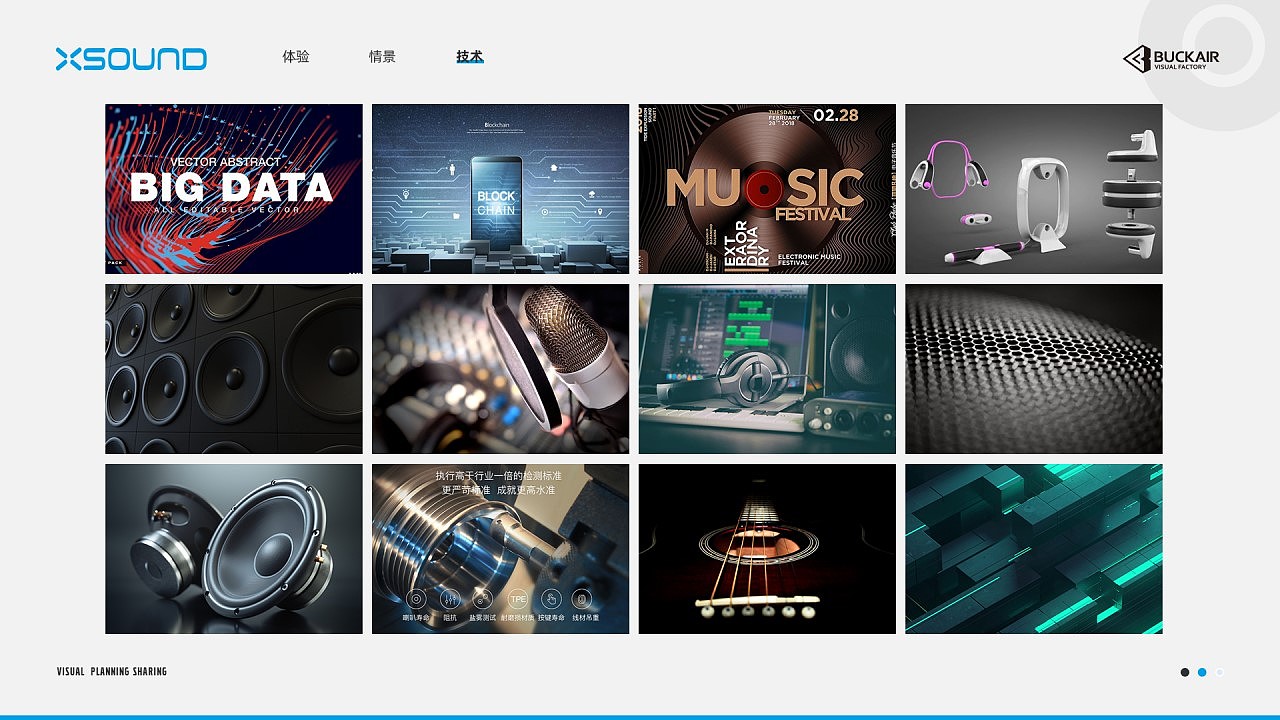Open the black speaker wall thumbnail
Screen dimensions: 1280x720
point(234,369)
